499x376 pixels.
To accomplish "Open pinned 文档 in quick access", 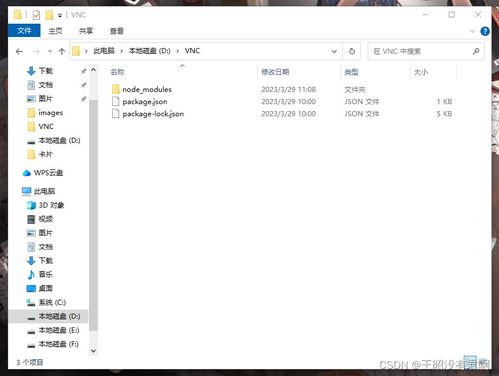I will tap(46, 85).
